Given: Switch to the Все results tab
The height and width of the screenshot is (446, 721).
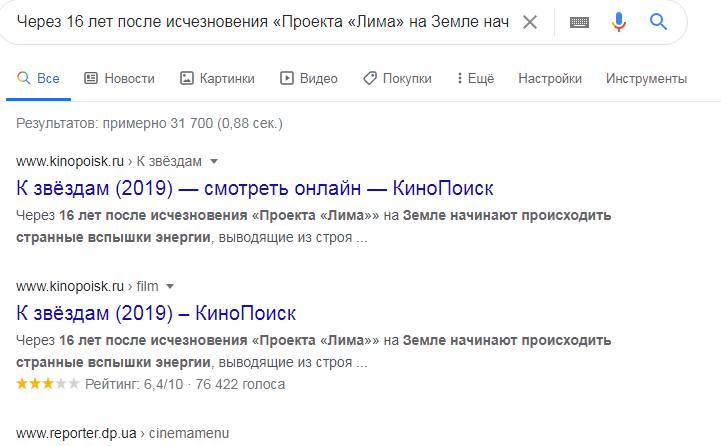Looking at the screenshot, I should point(38,78).
